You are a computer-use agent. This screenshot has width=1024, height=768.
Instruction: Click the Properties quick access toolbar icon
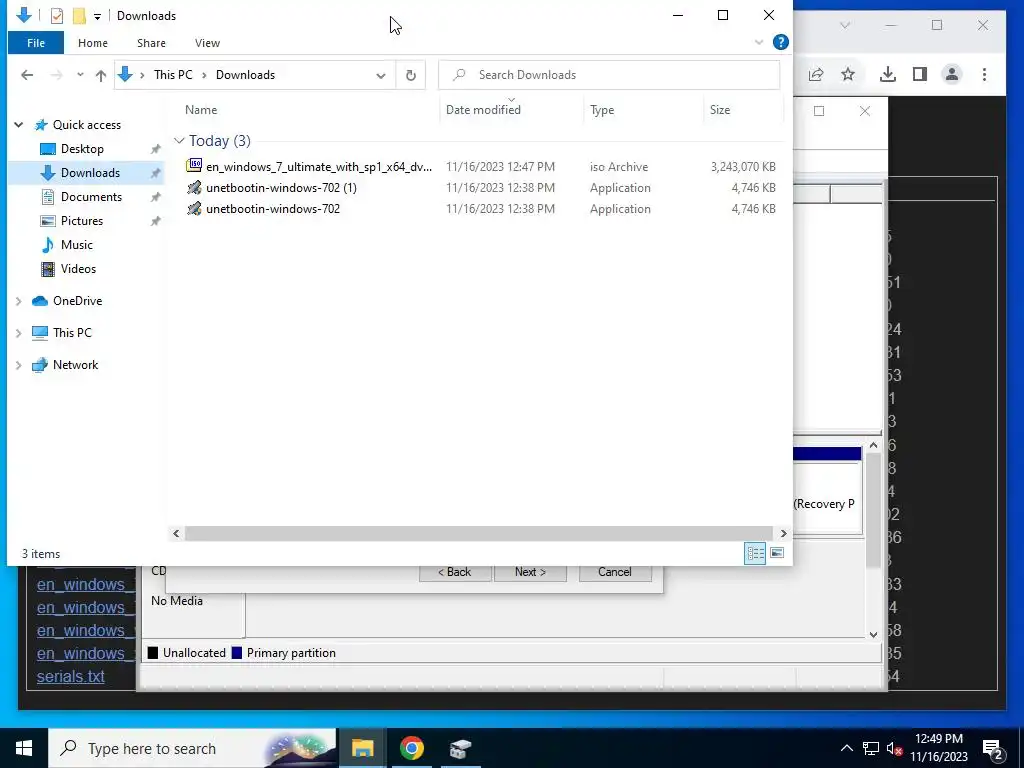(56, 16)
